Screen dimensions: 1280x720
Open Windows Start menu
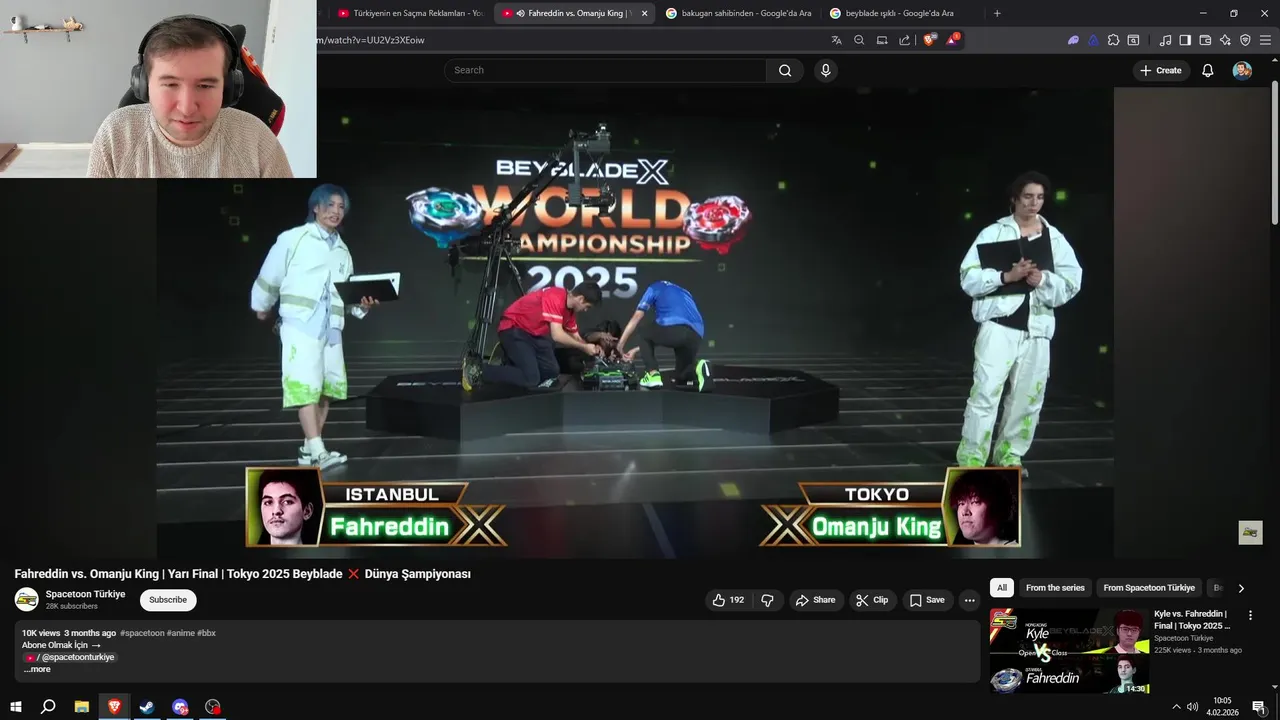[x=16, y=707]
